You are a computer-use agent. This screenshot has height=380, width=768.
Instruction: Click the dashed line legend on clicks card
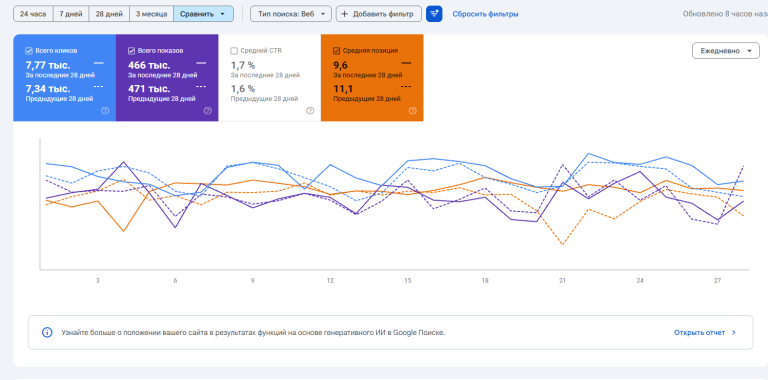point(98,87)
